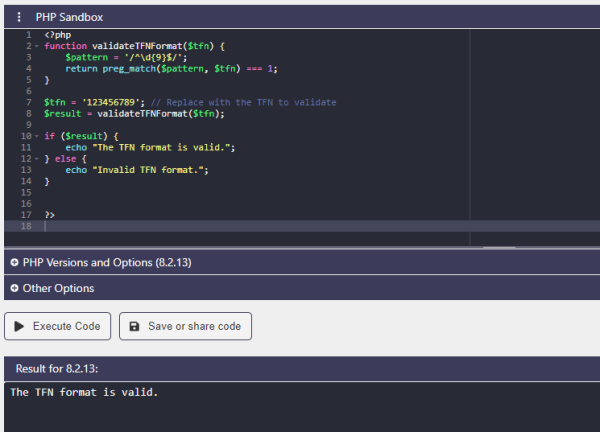Click Save or share code button
The image size is (600, 432).
[185, 326]
